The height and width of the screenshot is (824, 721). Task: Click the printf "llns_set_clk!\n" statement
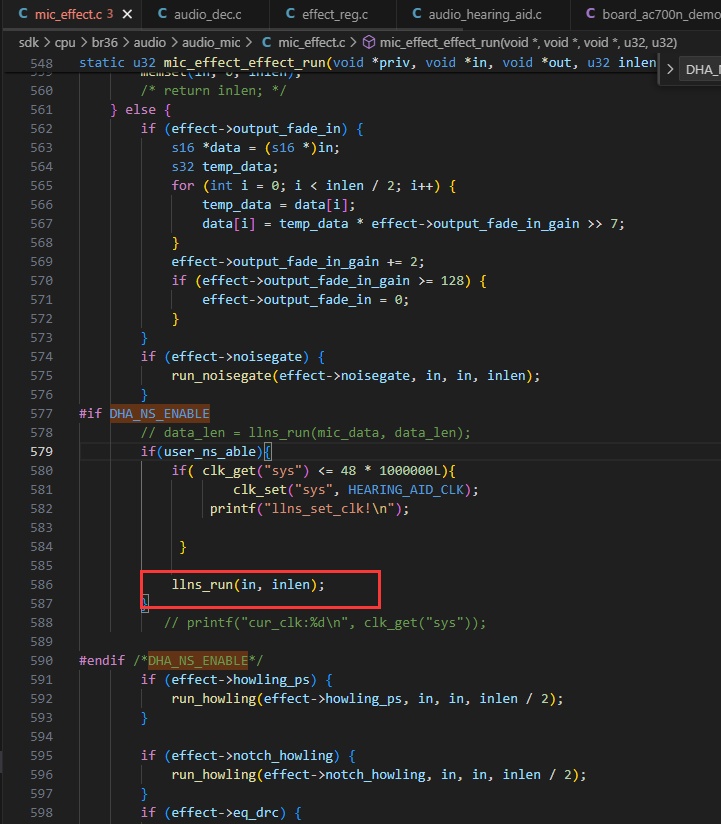309,509
